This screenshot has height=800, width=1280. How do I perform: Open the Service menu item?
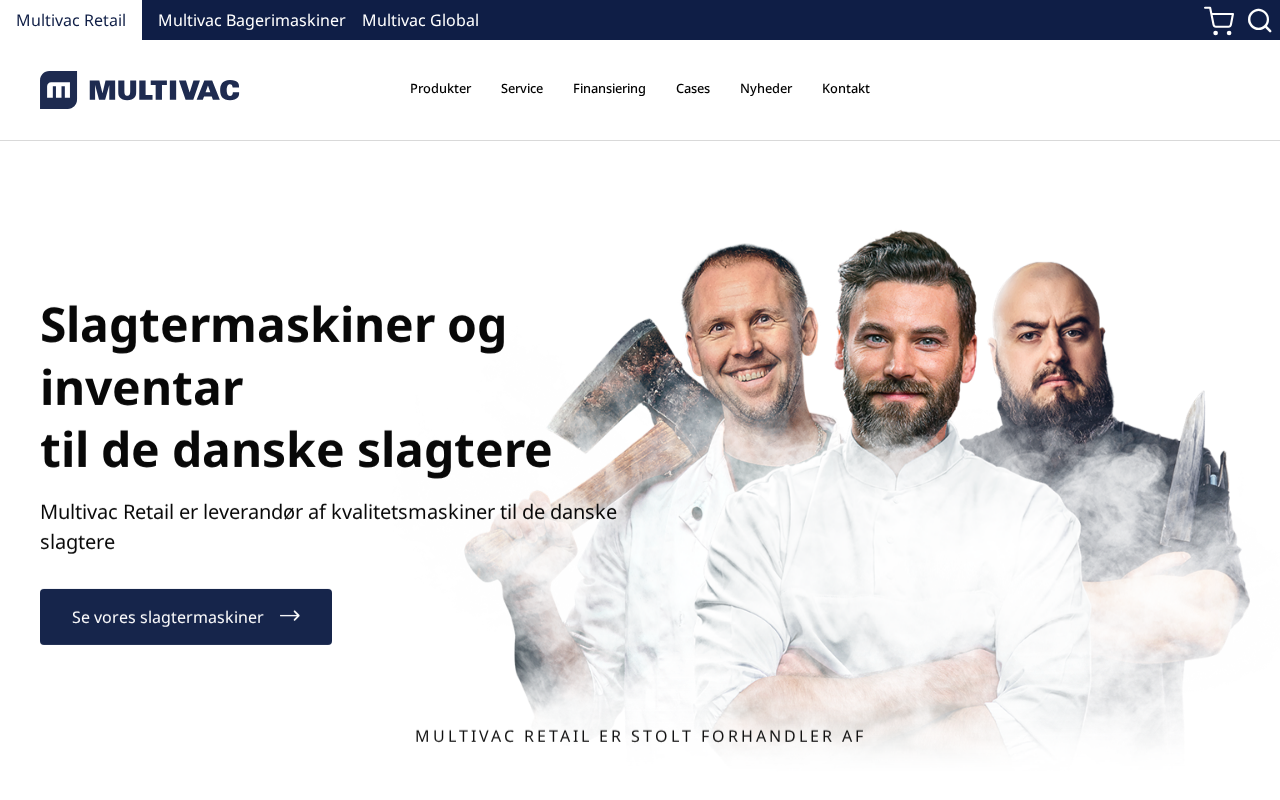pyautogui.click(x=522, y=88)
